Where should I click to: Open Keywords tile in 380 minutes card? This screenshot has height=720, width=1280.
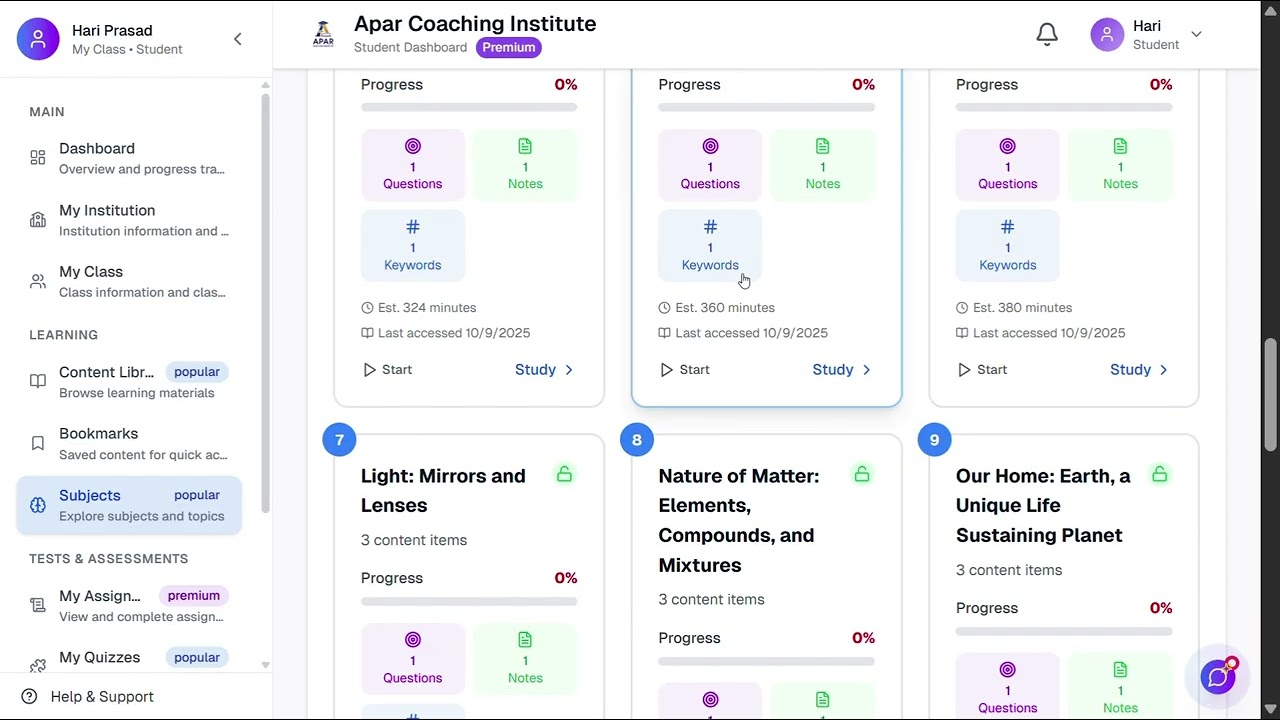pos(1007,246)
